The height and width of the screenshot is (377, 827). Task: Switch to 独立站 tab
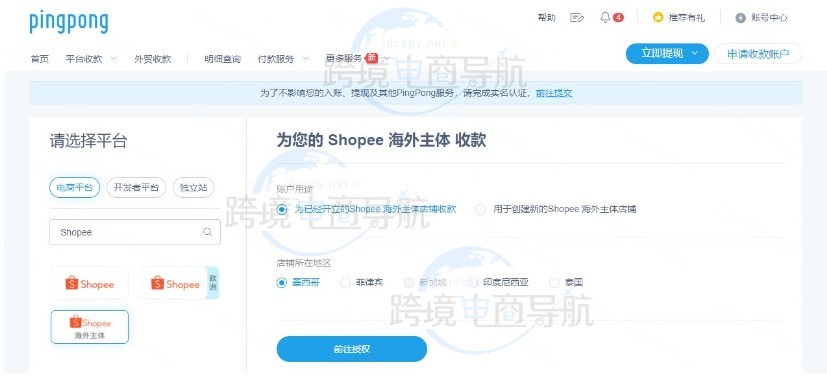[x=194, y=188]
